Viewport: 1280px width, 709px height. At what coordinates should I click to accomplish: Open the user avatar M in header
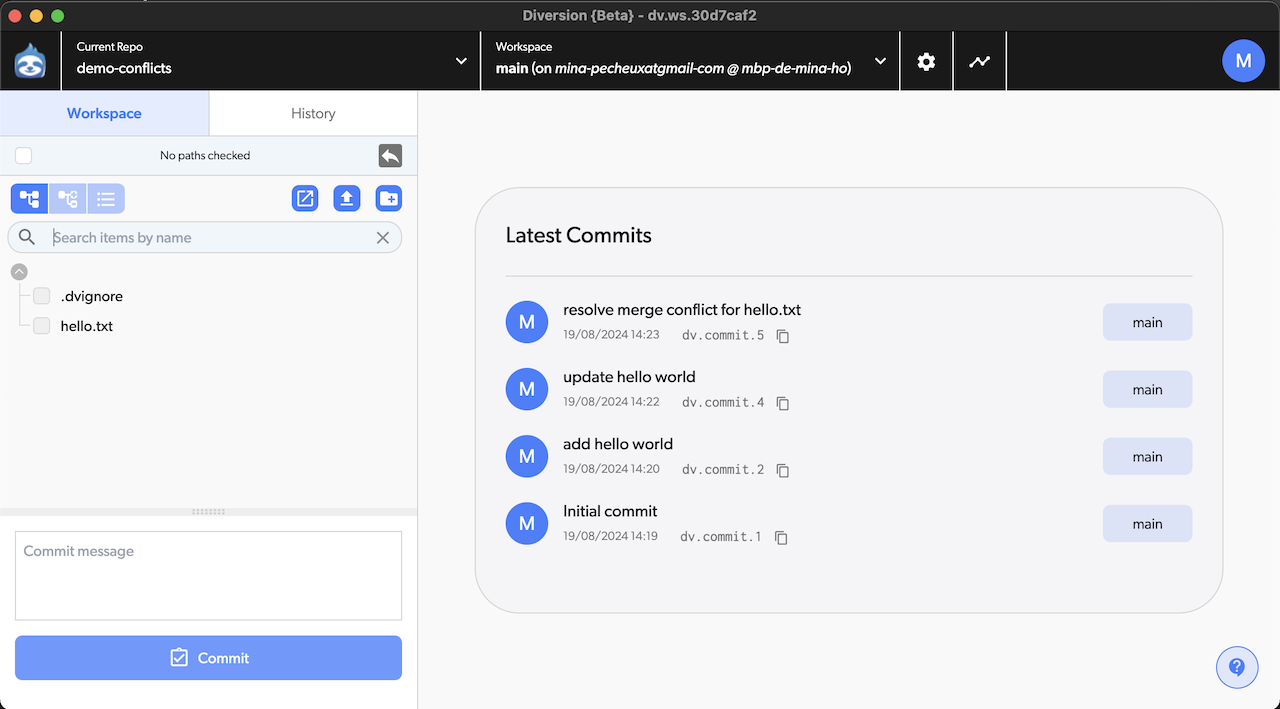click(1243, 61)
